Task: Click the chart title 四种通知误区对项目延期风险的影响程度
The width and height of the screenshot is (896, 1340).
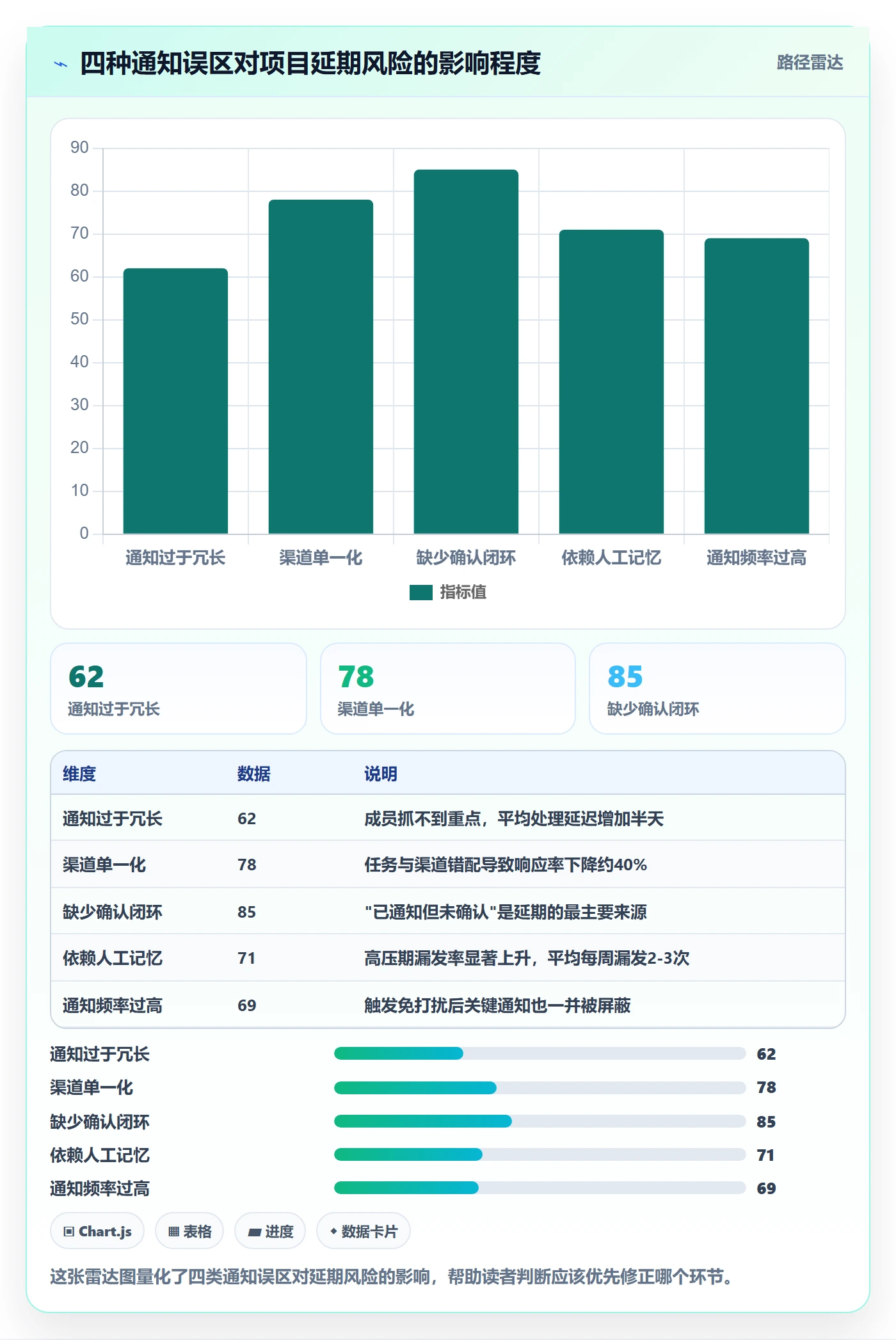Action: pos(310,63)
